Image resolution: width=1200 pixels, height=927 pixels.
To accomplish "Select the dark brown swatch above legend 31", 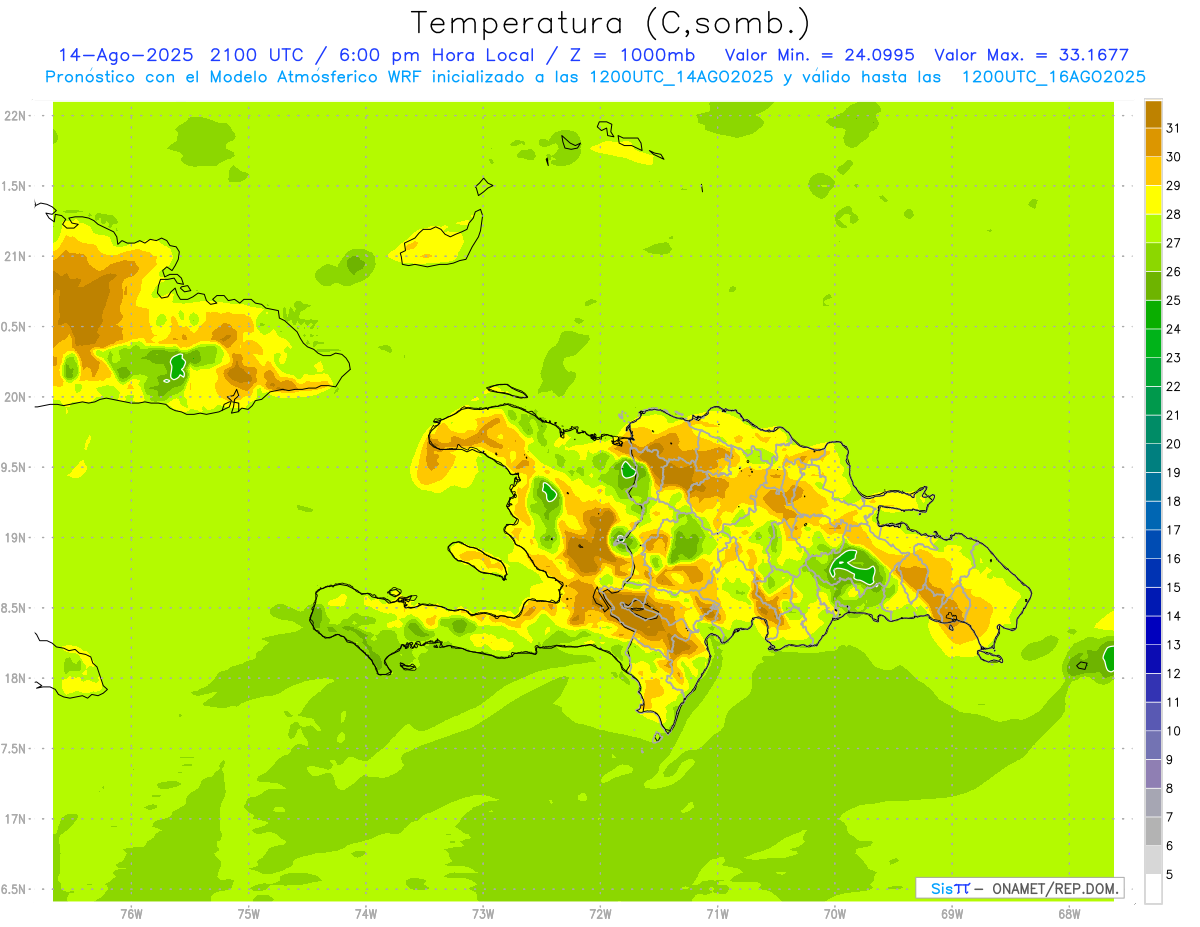I will (x=1153, y=114).
